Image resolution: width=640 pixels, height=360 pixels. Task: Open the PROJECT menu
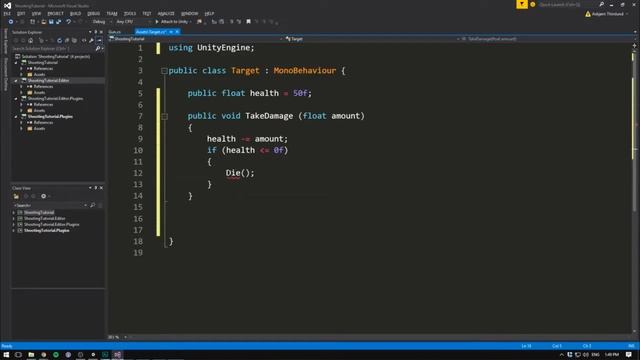pos(55,13)
